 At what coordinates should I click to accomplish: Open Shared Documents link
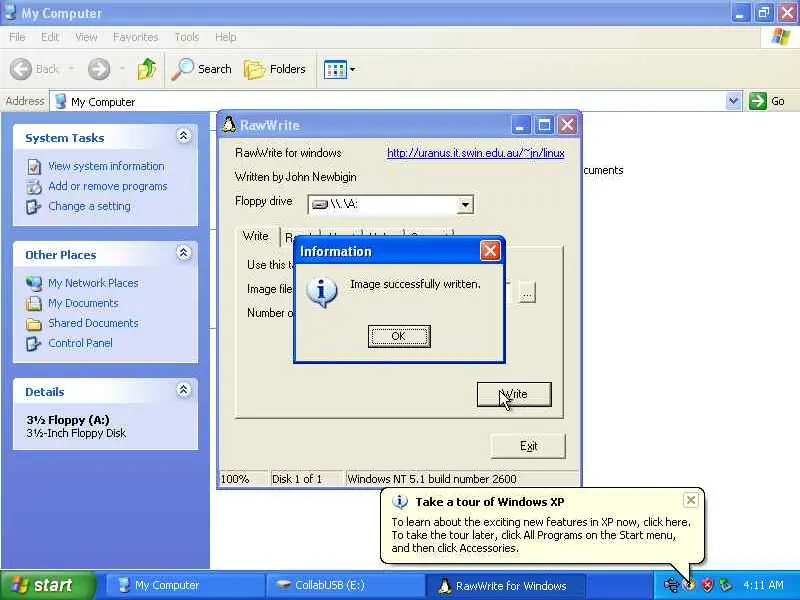[x=93, y=323]
